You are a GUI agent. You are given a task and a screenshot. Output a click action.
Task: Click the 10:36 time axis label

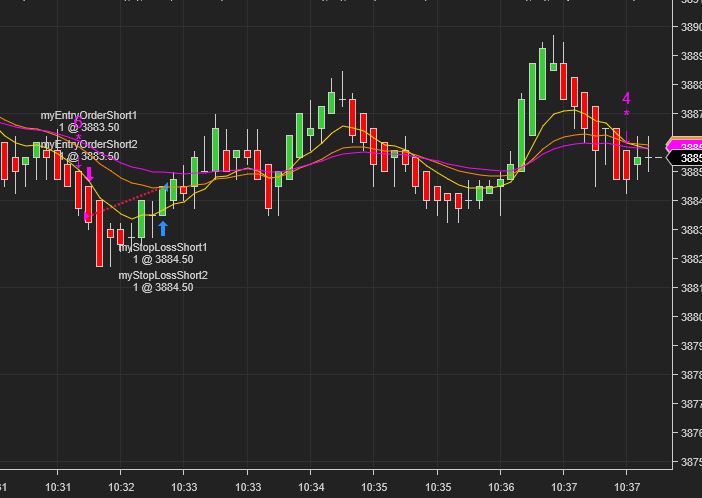(x=501, y=487)
